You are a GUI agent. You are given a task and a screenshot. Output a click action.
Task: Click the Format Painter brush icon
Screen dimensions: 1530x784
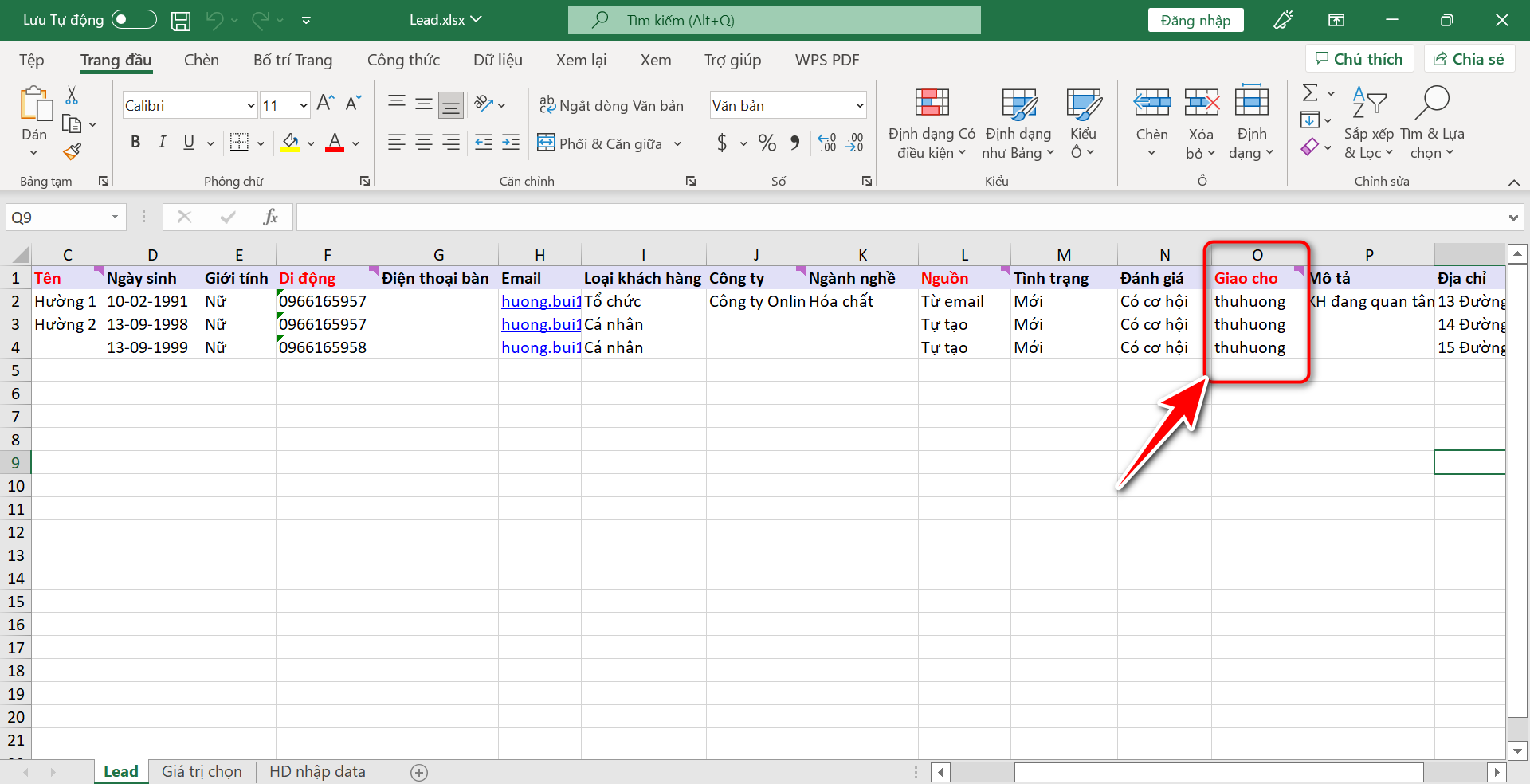tap(73, 151)
